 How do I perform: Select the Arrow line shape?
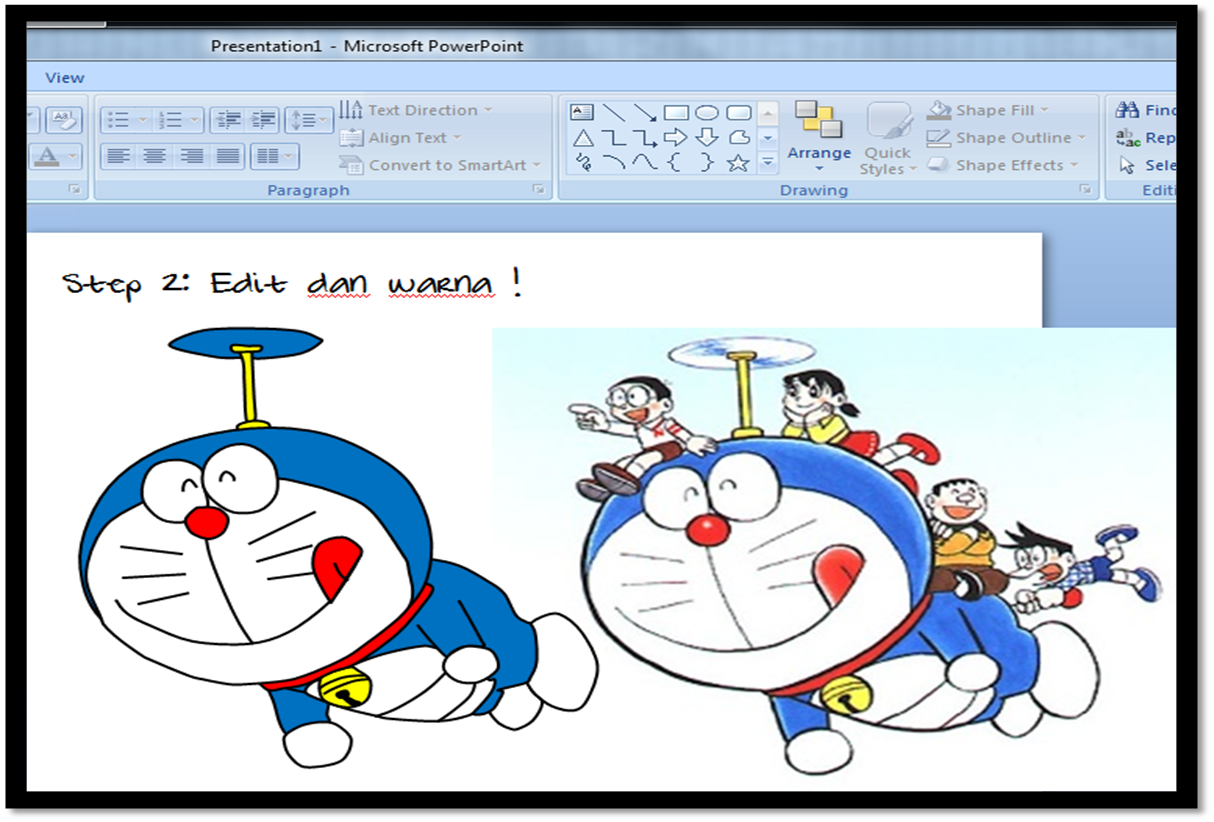(x=645, y=113)
